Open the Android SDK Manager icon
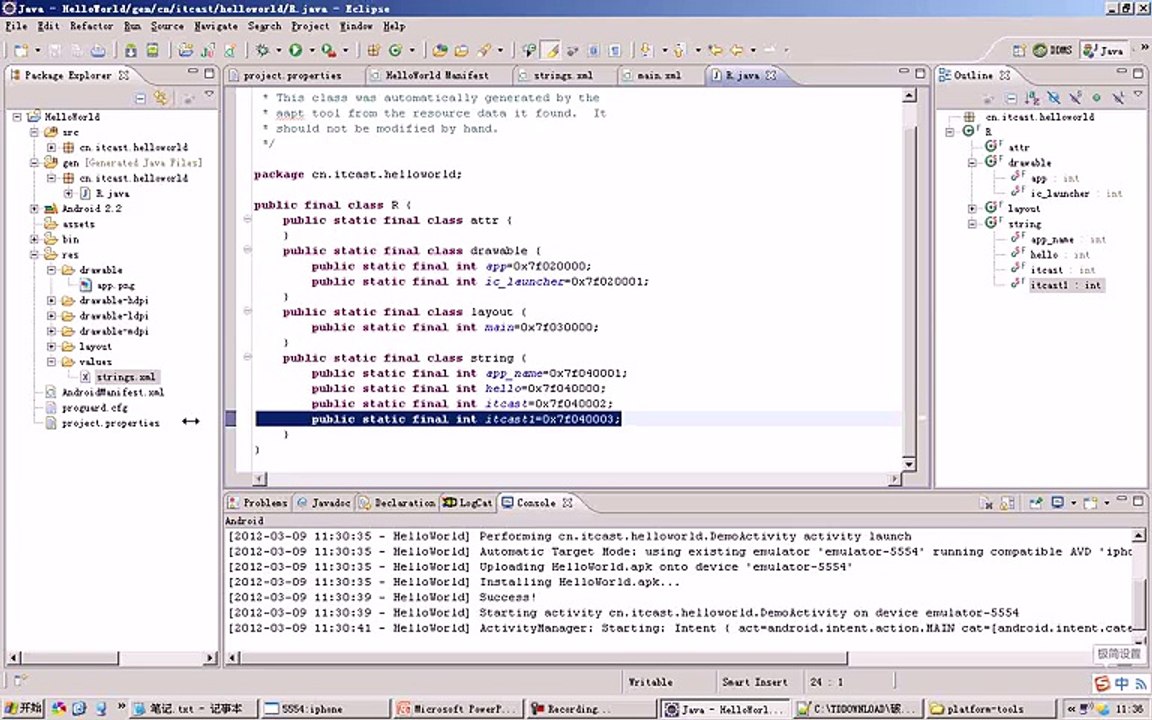This screenshot has width=1152, height=720. pyautogui.click(x=131, y=50)
